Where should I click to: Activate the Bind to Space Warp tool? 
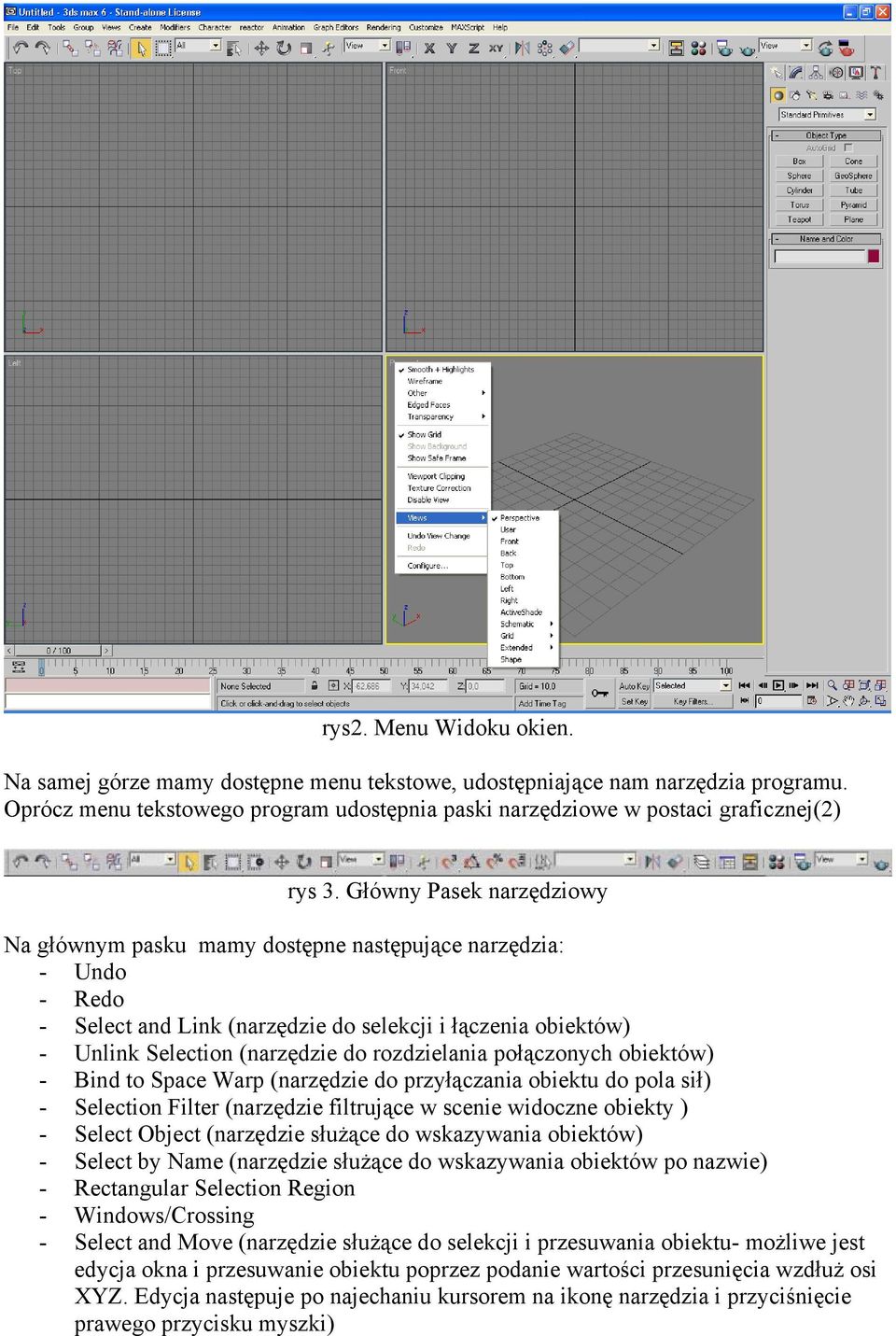pyautogui.click(x=114, y=47)
